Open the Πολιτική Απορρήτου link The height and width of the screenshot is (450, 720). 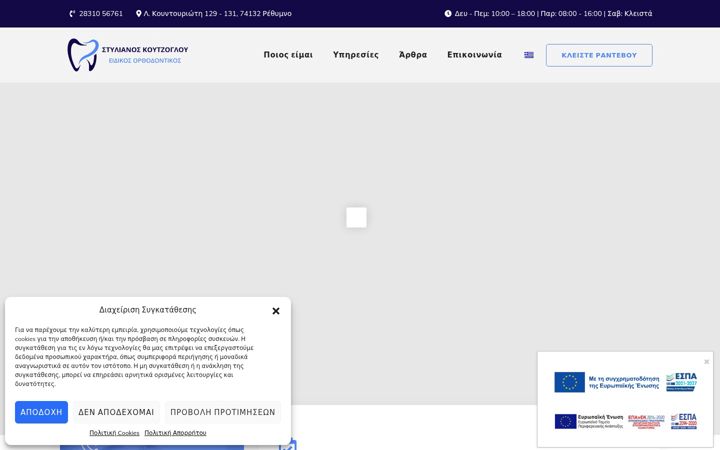click(175, 433)
